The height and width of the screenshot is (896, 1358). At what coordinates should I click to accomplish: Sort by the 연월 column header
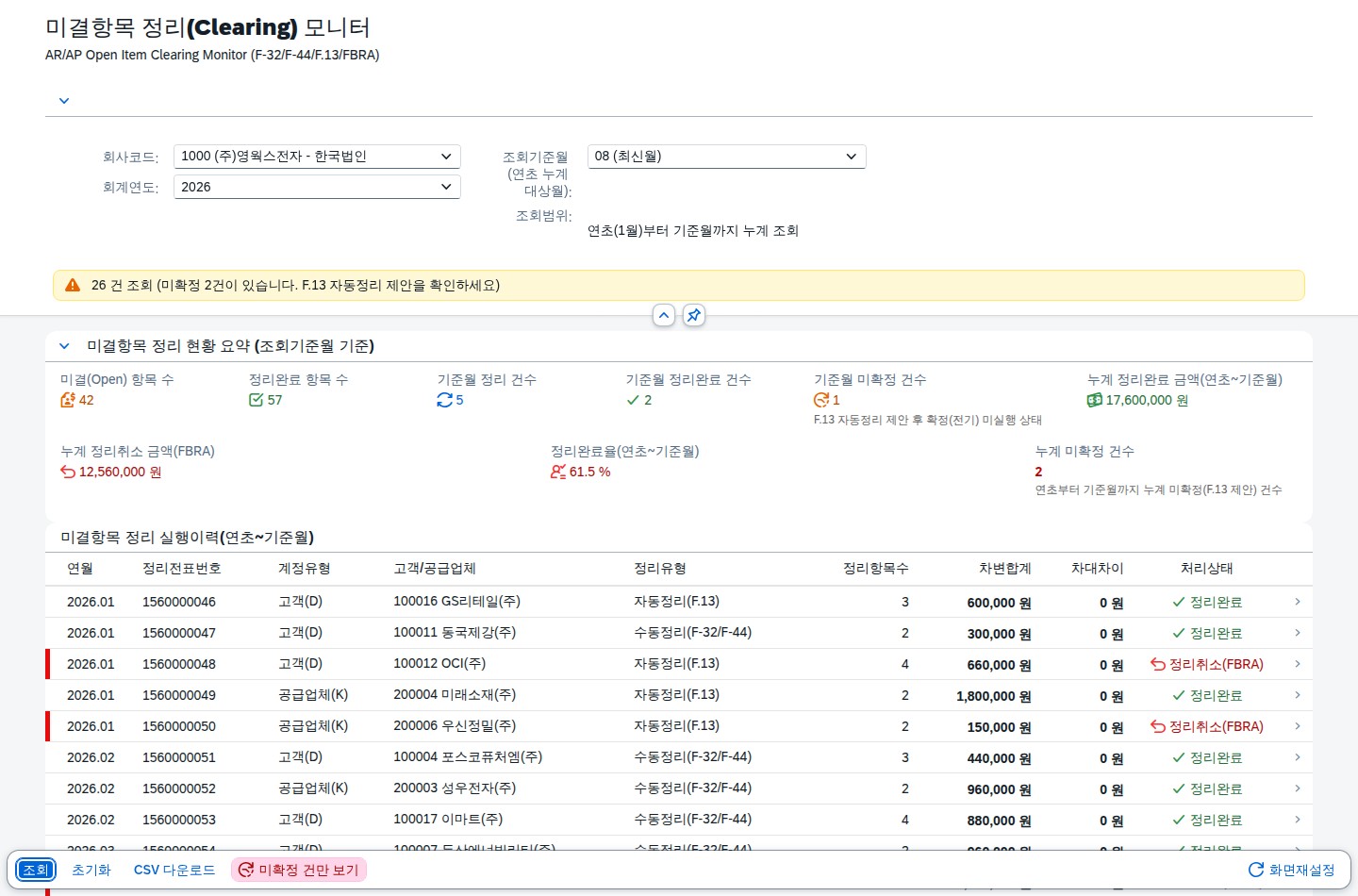coord(80,569)
